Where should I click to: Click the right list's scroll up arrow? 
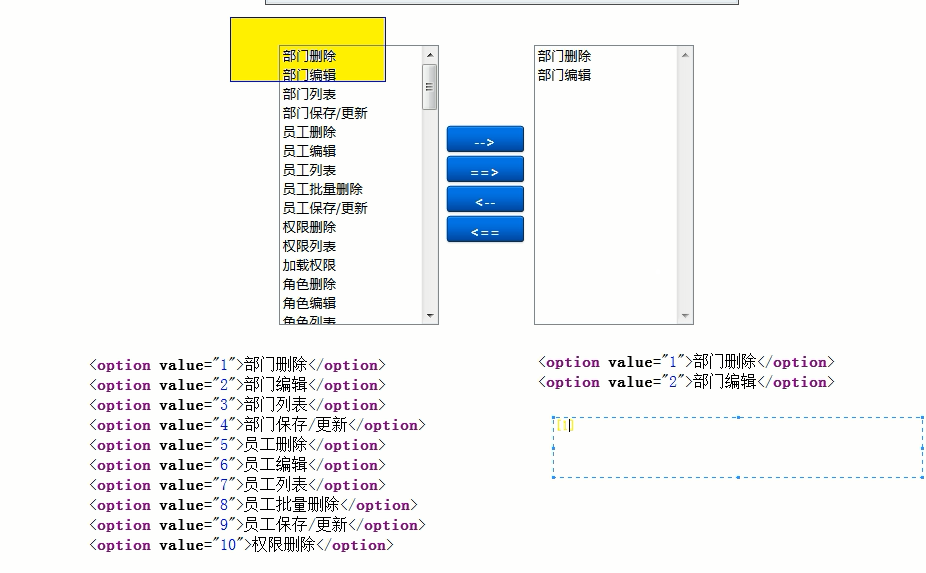(x=685, y=55)
